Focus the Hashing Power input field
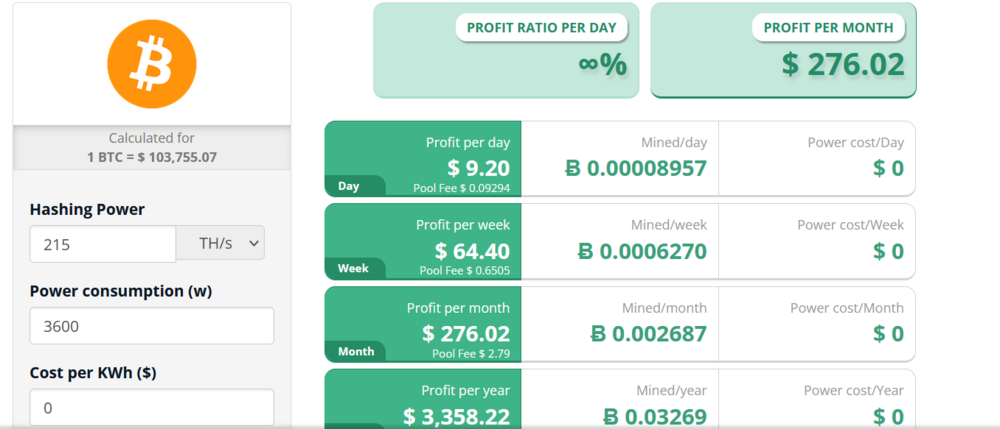 point(103,243)
